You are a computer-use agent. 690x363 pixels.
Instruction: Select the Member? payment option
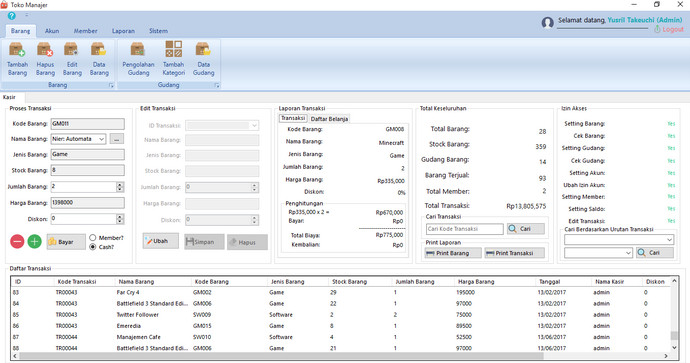pos(92,238)
